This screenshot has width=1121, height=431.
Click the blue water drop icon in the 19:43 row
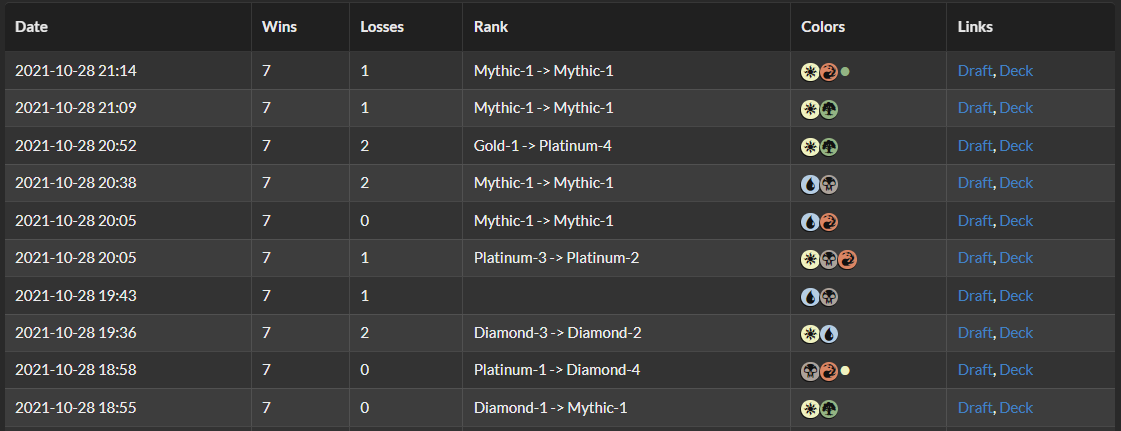click(x=811, y=296)
